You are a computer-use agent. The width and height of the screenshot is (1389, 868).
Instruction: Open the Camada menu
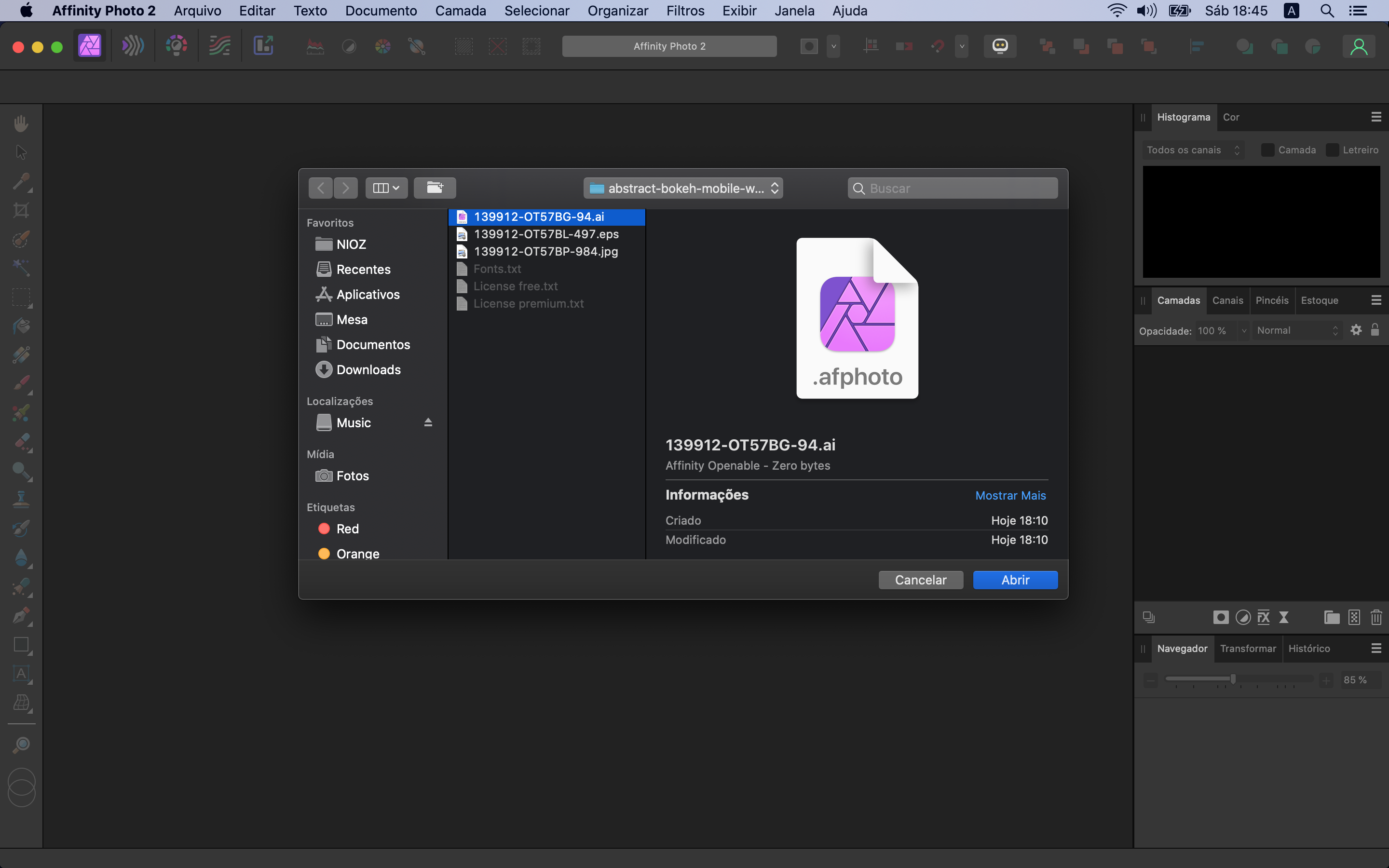point(460,10)
